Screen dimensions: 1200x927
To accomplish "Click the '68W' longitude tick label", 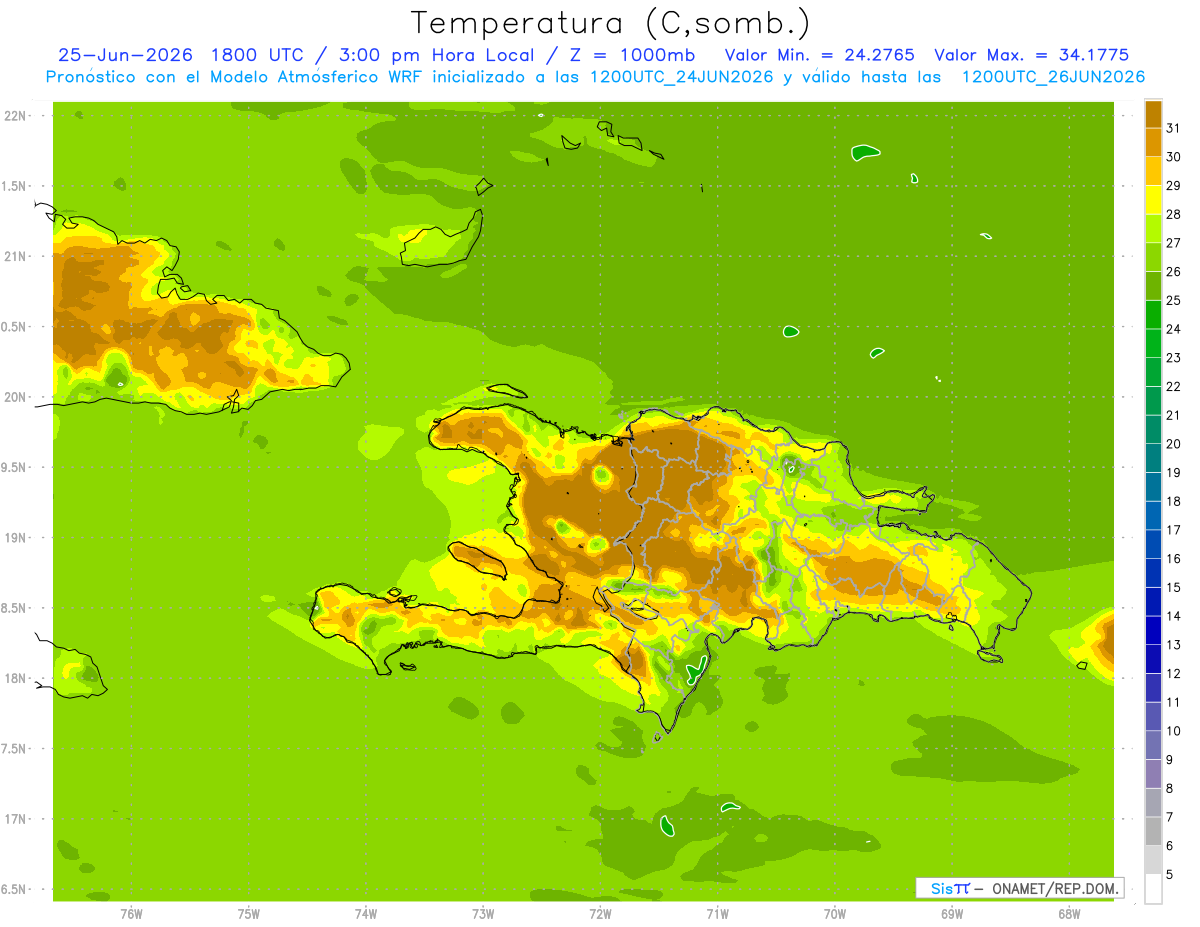I will [1069, 913].
